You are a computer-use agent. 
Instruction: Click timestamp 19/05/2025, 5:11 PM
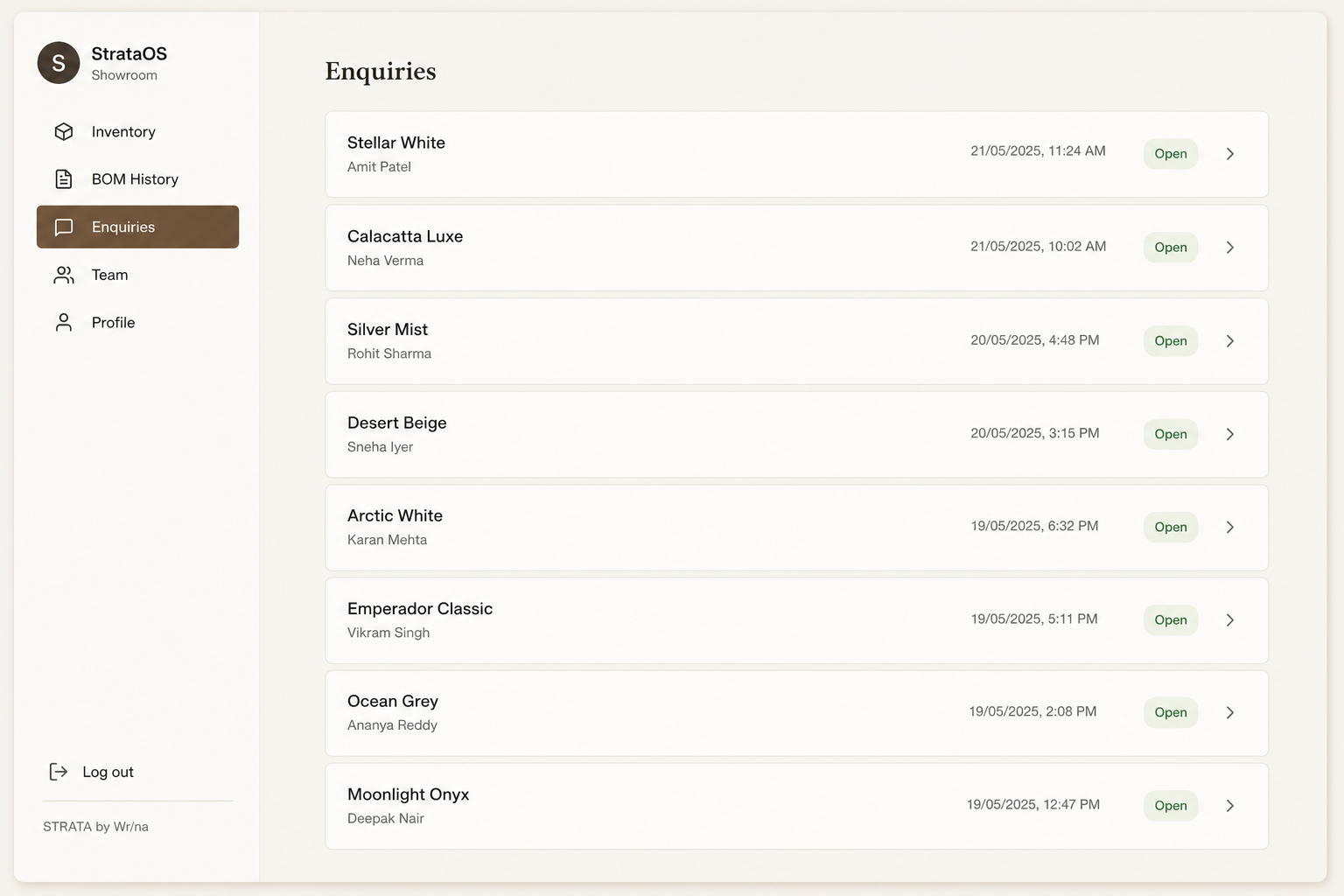tap(1034, 619)
